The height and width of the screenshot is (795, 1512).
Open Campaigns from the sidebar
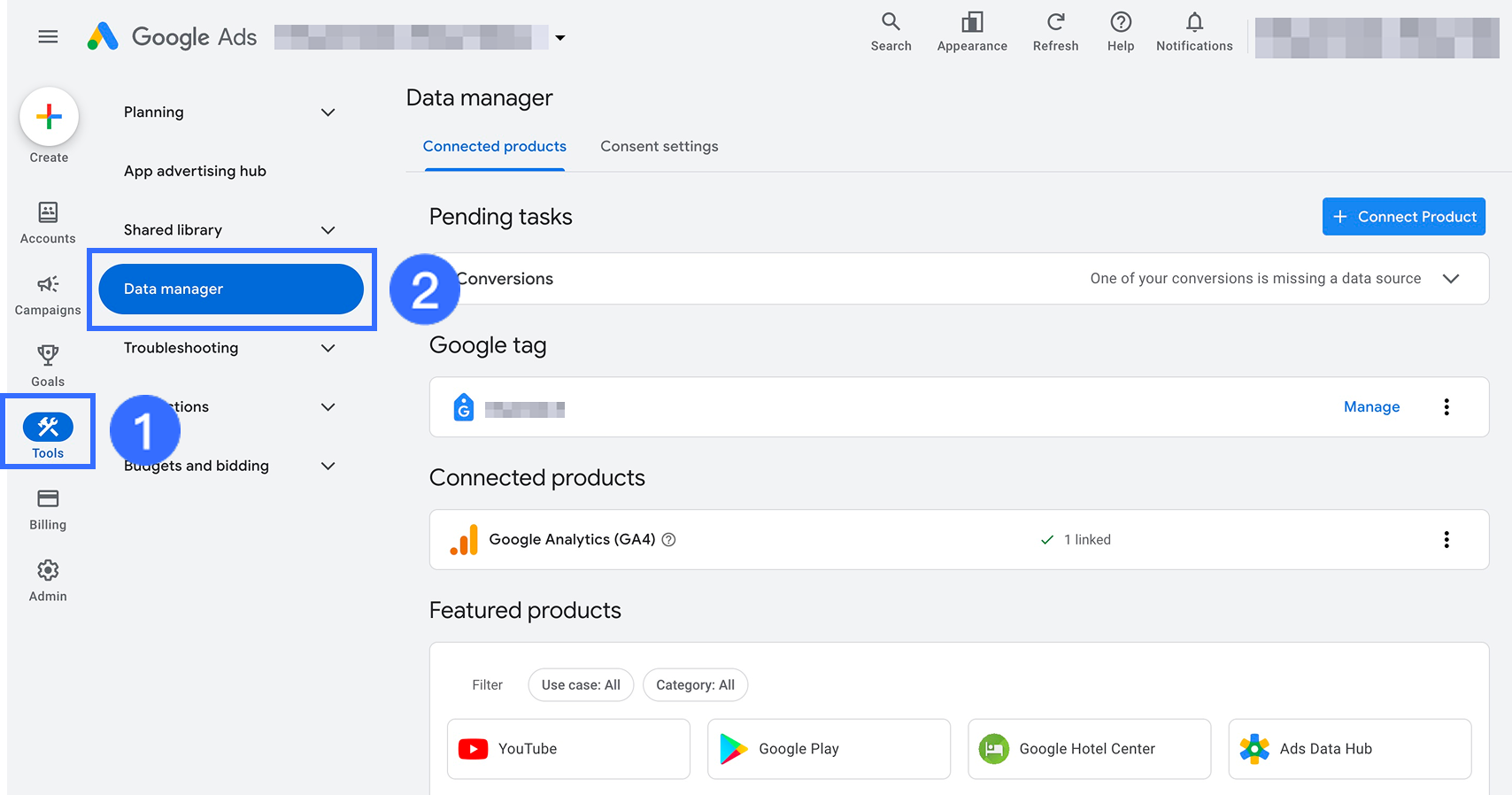(x=48, y=294)
